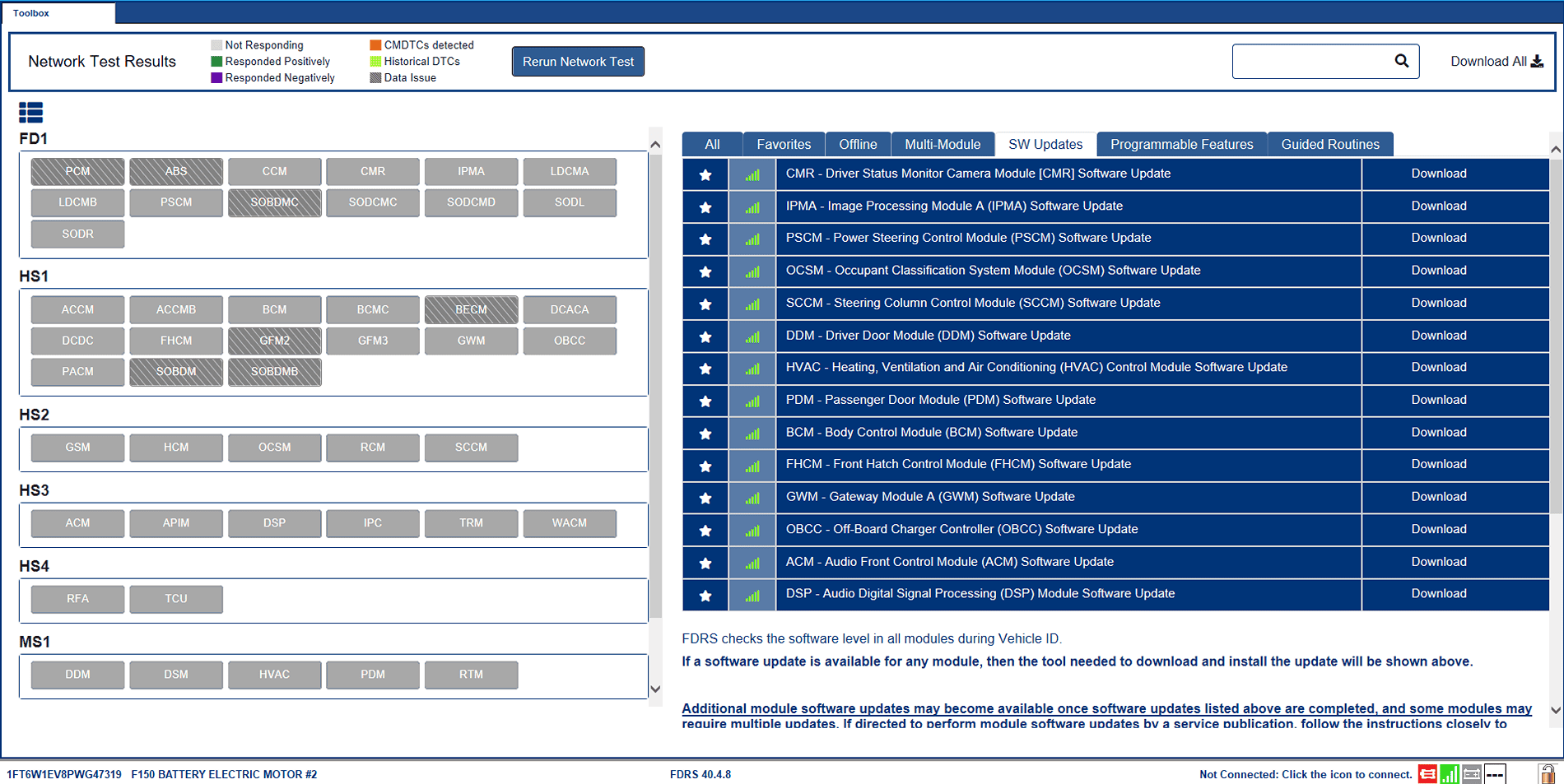1564x784 pixels.
Task: Open the Programmable Features tab
Action: [1181, 144]
